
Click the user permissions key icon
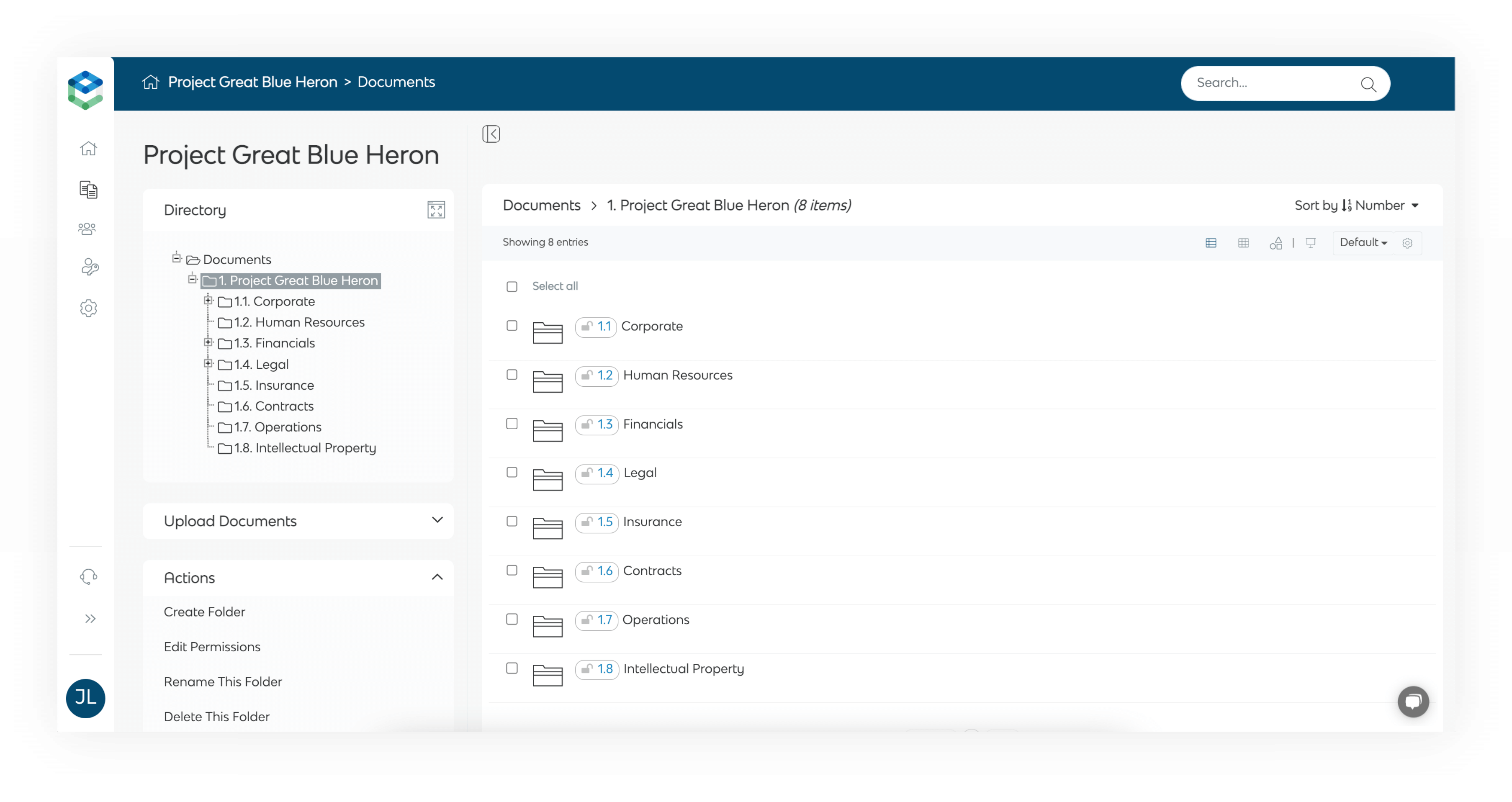point(88,268)
